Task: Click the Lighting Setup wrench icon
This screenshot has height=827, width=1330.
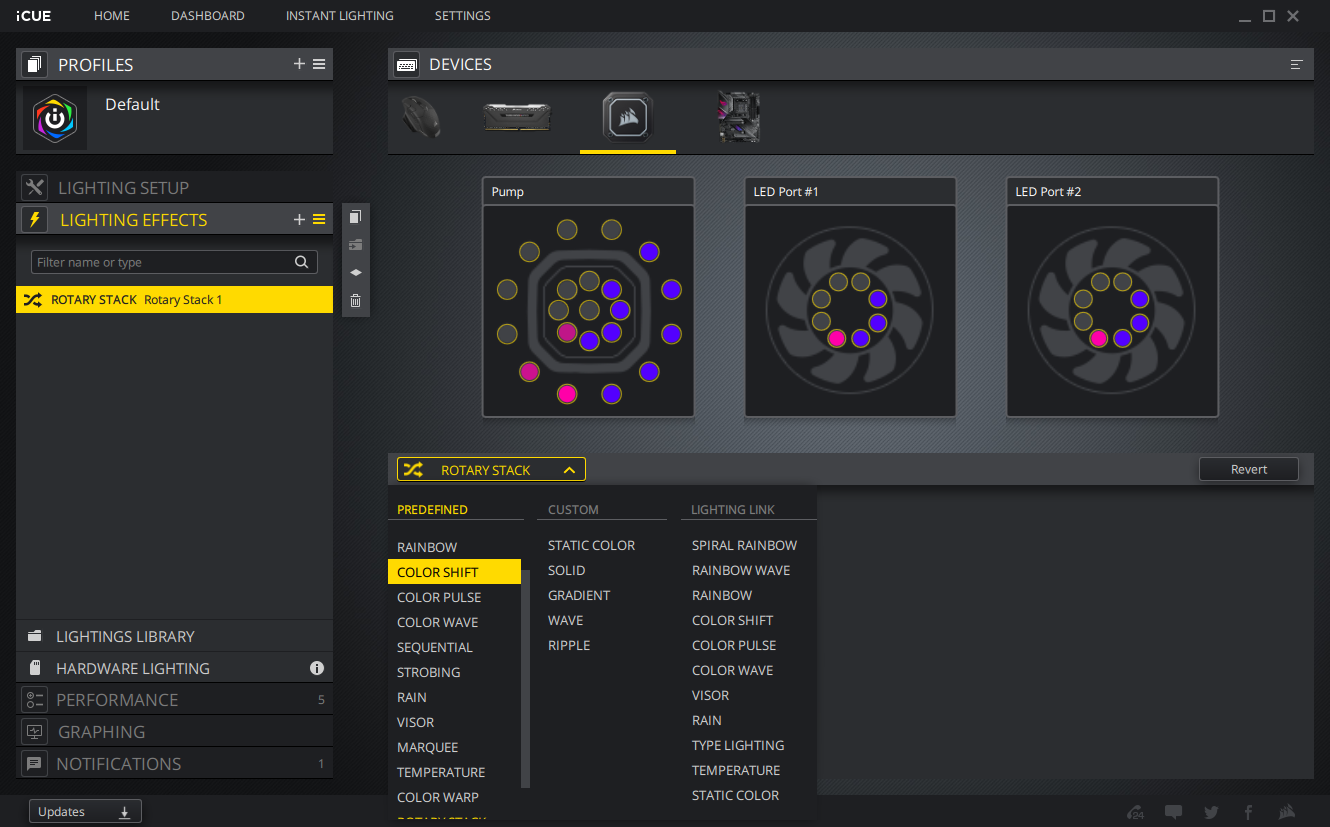Action: [35, 187]
